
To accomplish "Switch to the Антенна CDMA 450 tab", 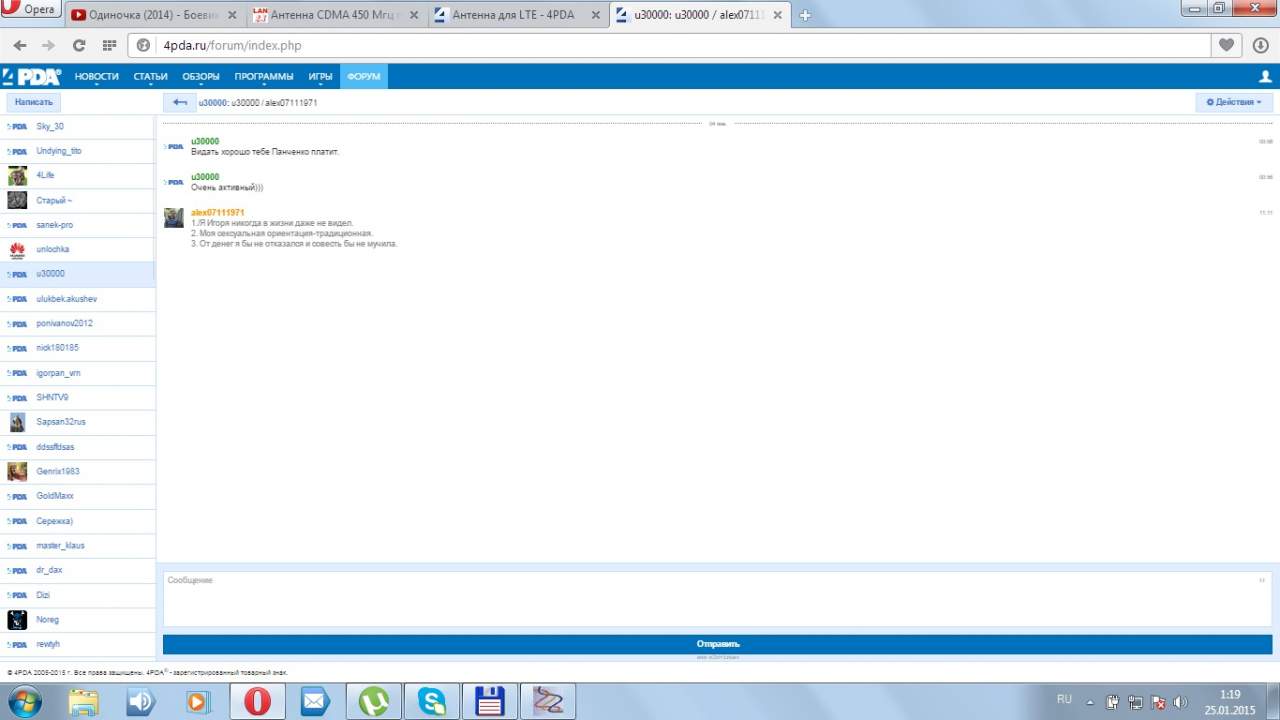I will [336, 15].
